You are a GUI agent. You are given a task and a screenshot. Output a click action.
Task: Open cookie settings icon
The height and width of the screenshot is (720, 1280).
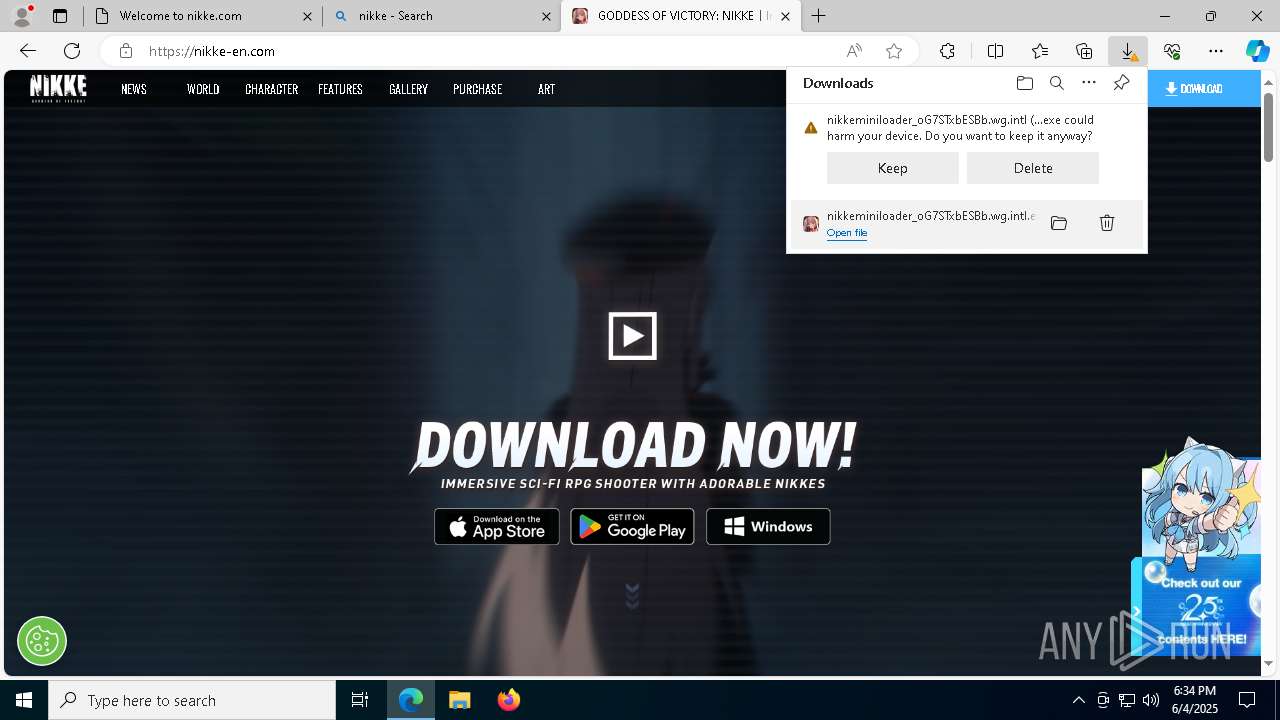pos(42,640)
